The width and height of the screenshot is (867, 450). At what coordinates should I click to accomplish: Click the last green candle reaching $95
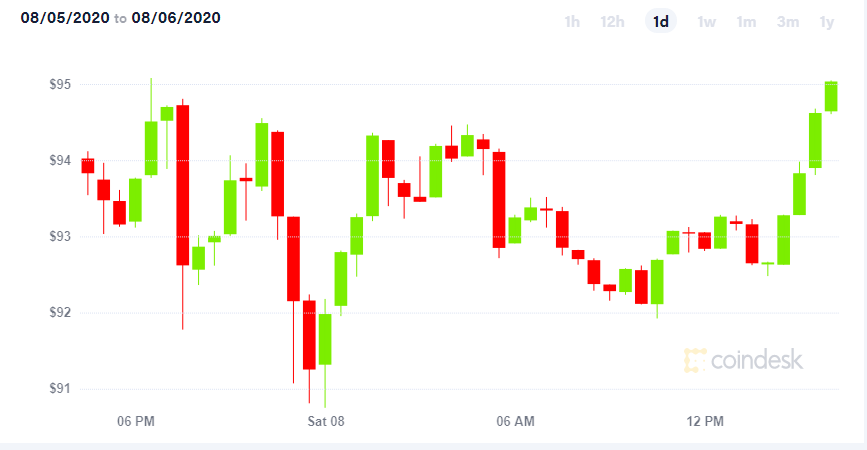[831, 96]
